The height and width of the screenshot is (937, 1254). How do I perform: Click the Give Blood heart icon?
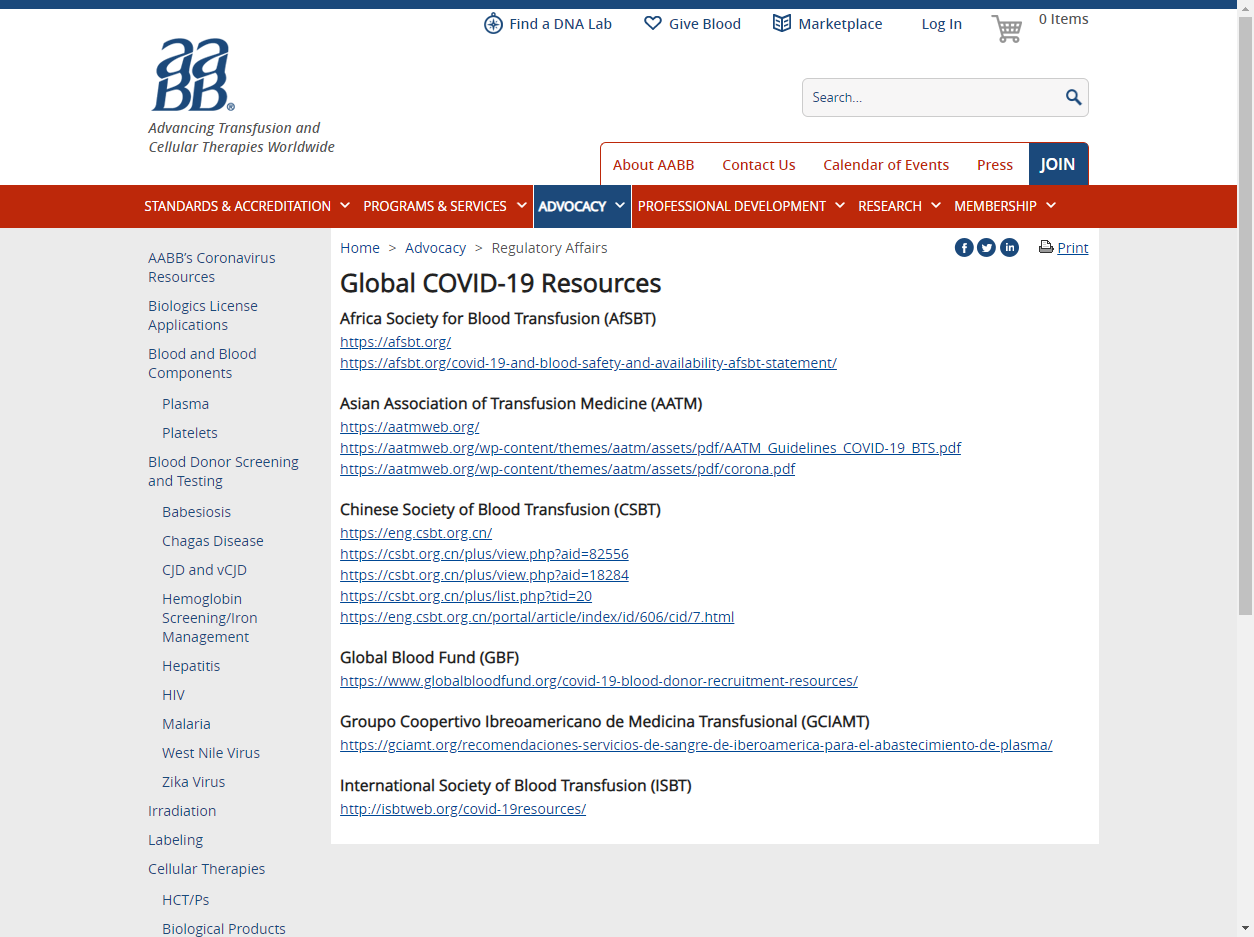point(653,23)
